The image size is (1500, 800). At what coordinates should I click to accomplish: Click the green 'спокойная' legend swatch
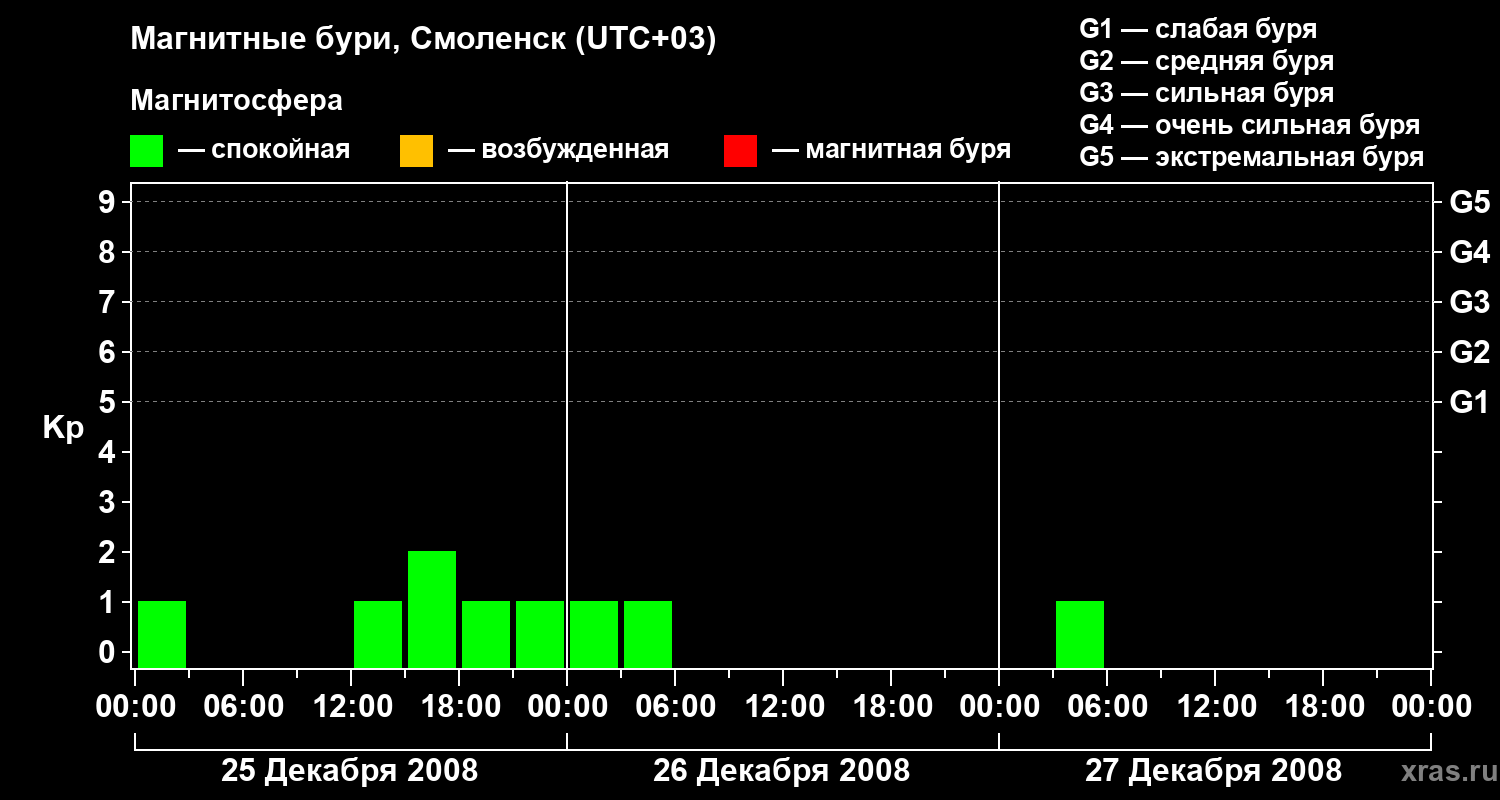(146, 151)
